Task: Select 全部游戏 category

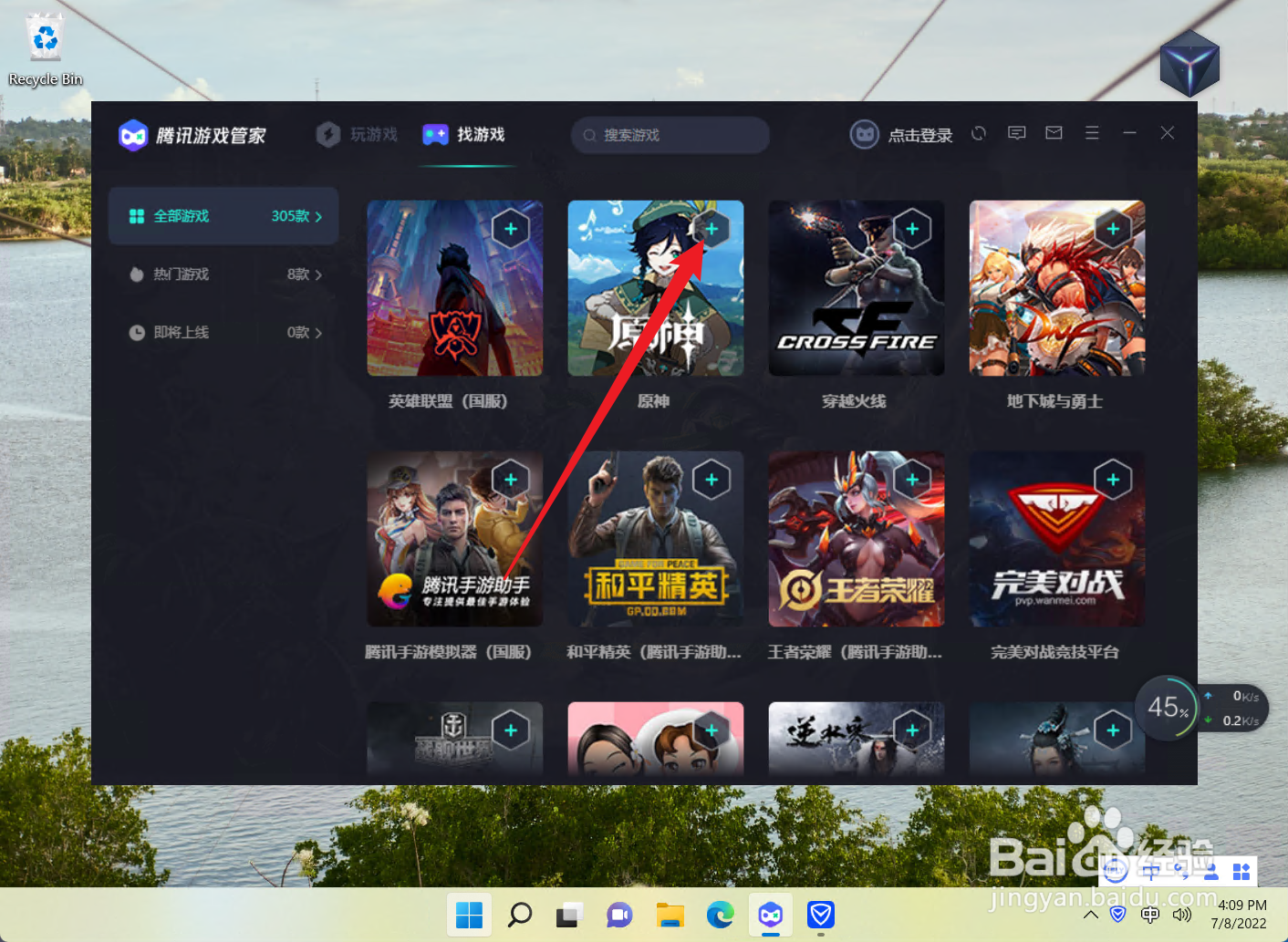Action: pyautogui.click(x=223, y=216)
